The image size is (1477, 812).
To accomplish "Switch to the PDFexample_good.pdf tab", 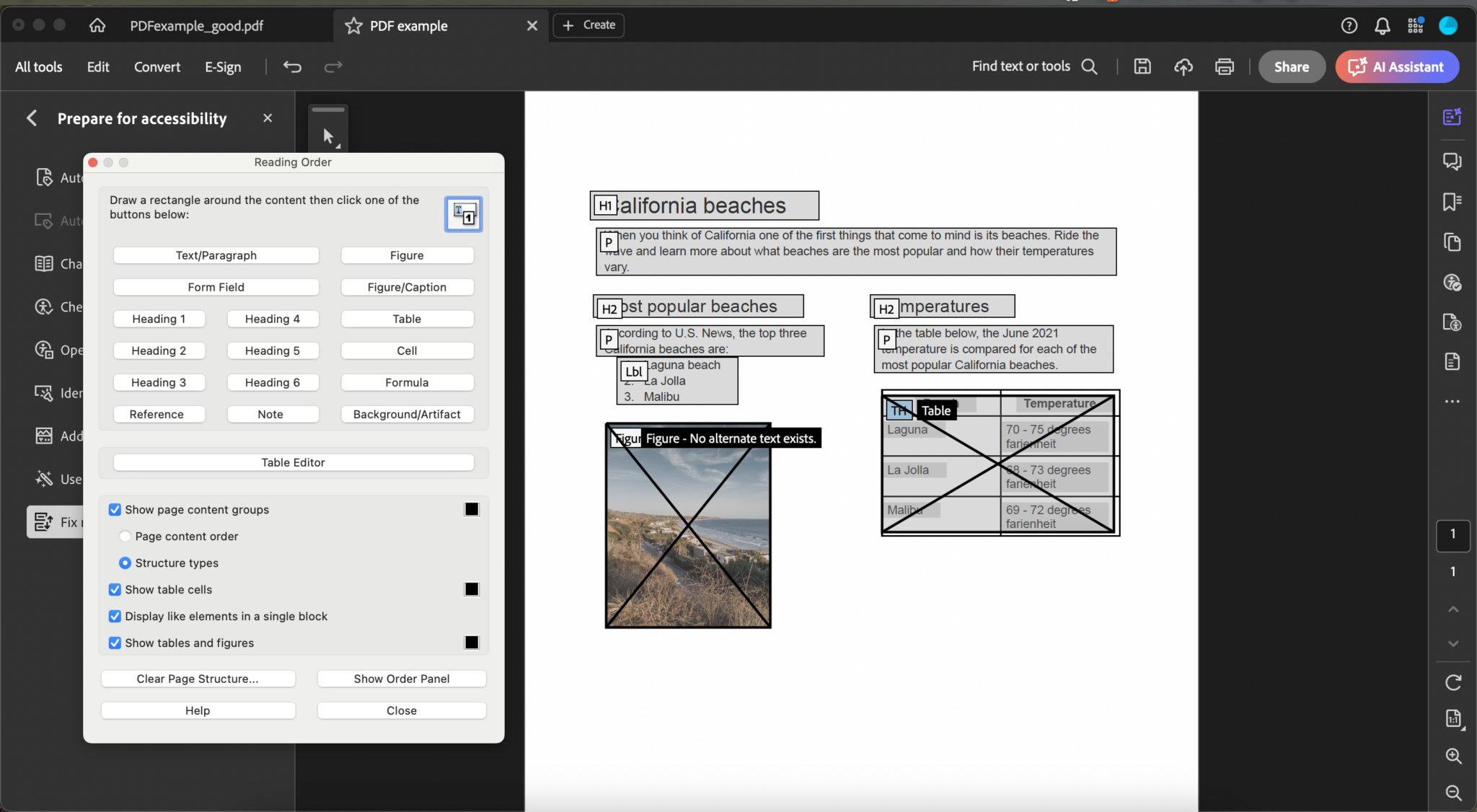I will 196,26.
